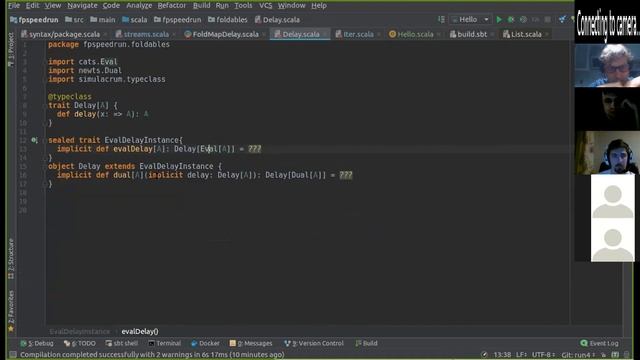The image size is (640, 360).
Task: Click the Debug tool window bug icon
Action: tap(23, 343)
